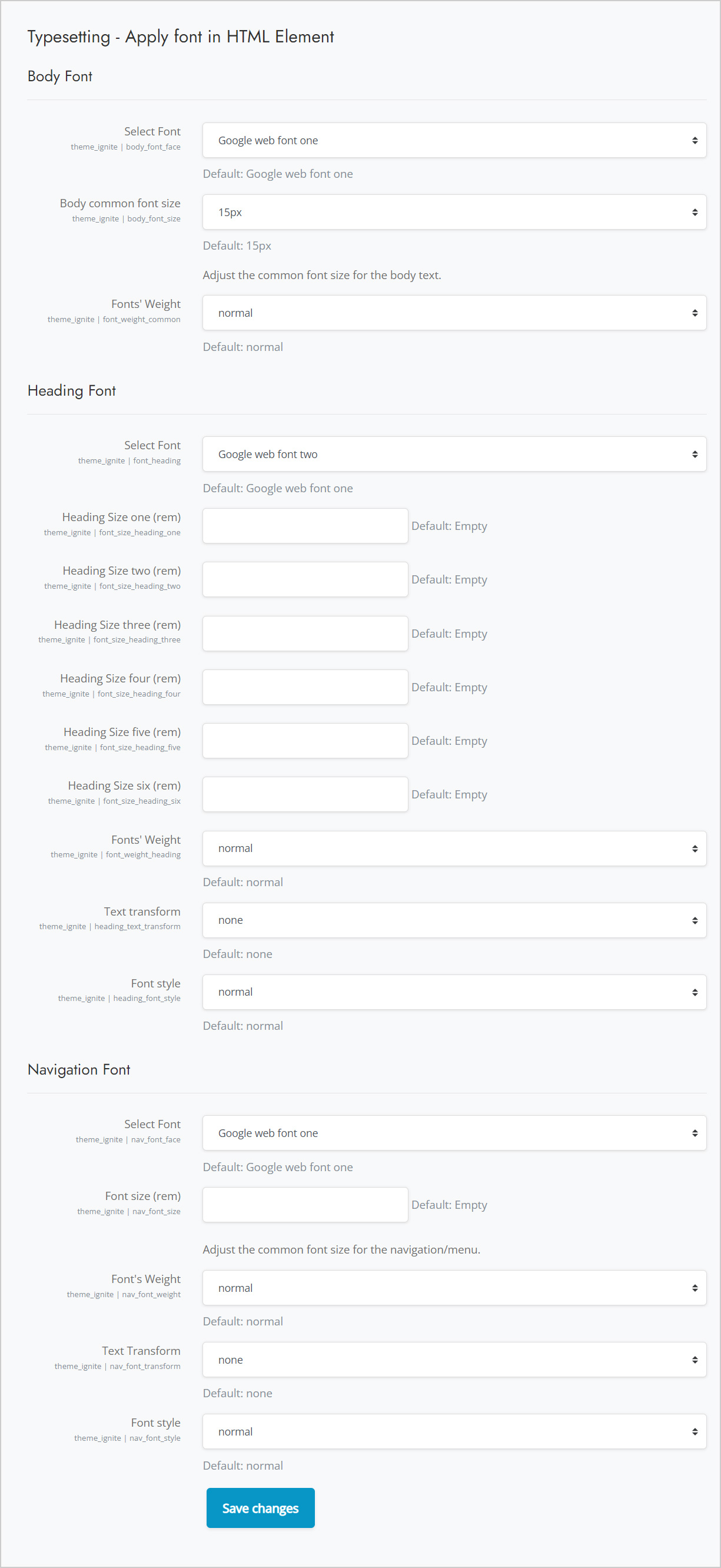Click Heading Size three (rem) input
Image resolution: width=721 pixels, height=1568 pixels.
click(305, 634)
